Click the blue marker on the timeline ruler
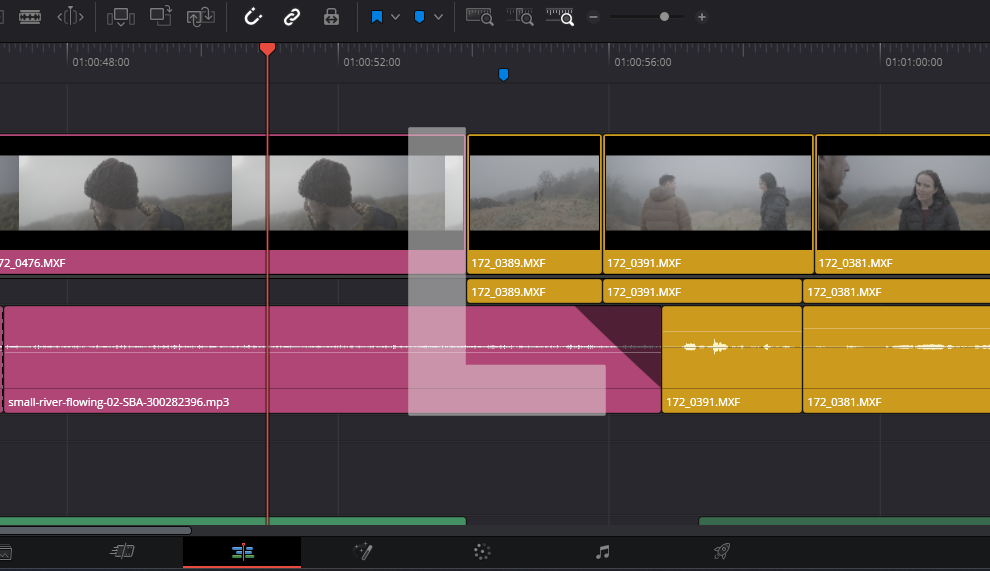Image resolution: width=990 pixels, height=571 pixels. click(503, 75)
